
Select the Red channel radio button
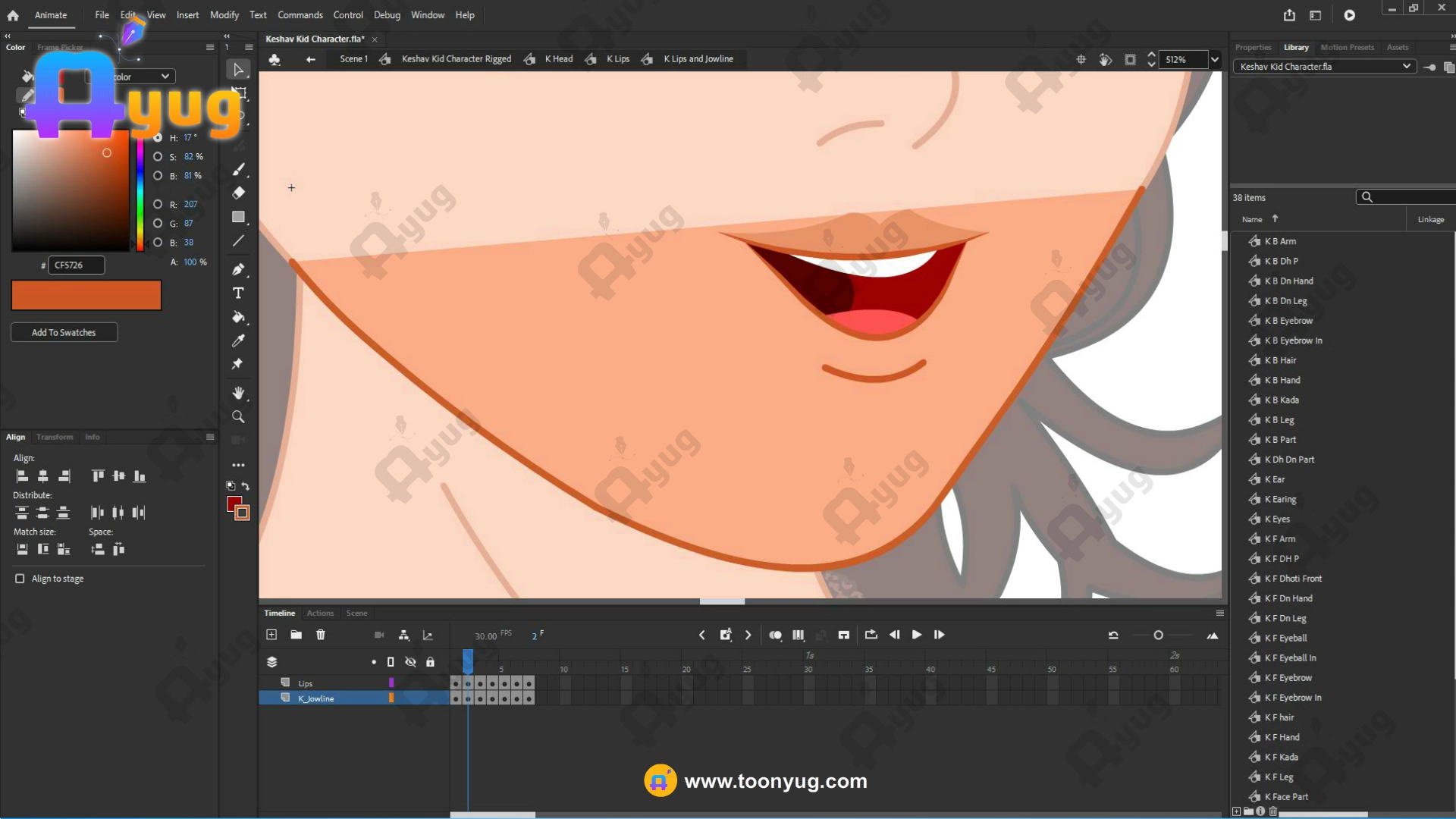[158, 204]
